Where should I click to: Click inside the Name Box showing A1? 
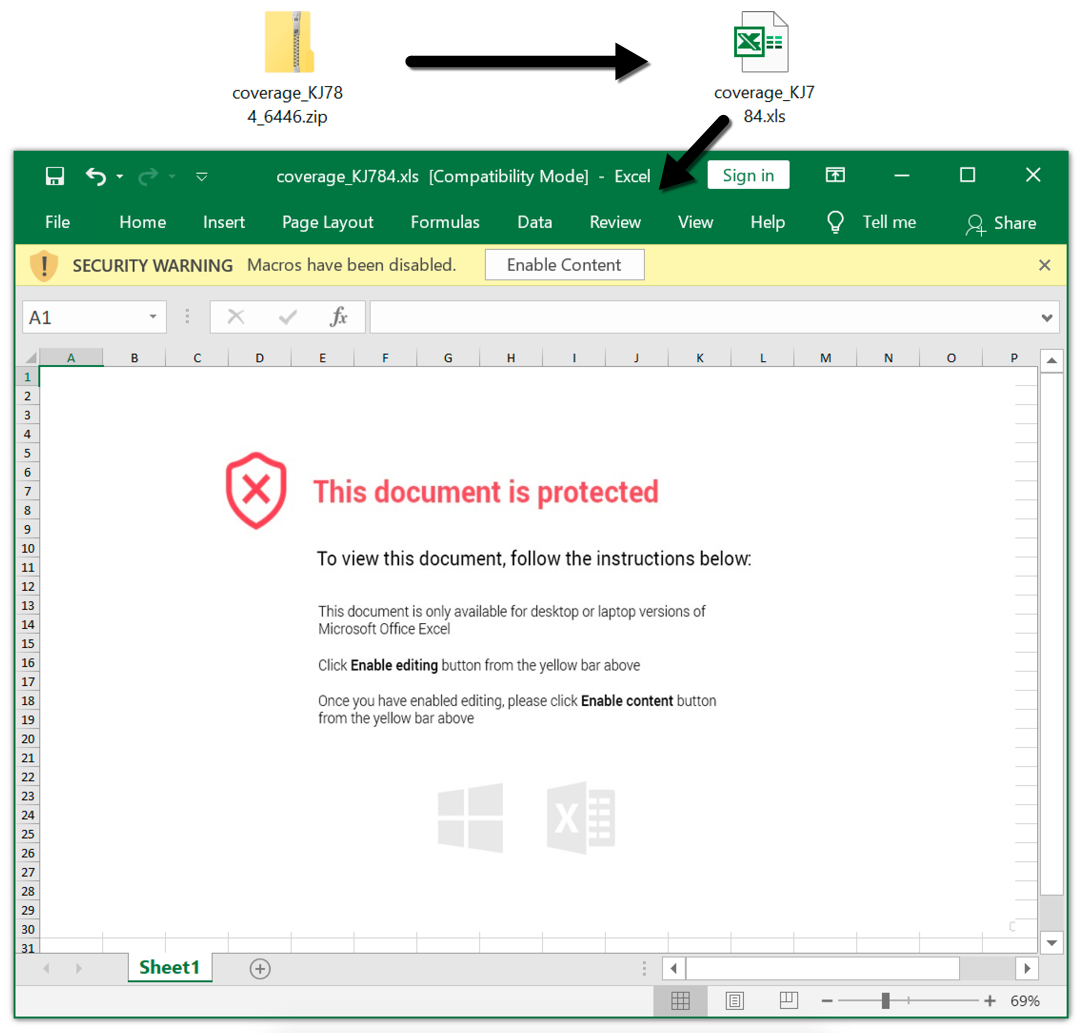(83, 318)
